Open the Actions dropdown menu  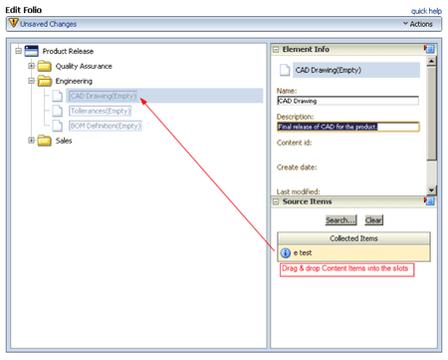tap(418, 24)
